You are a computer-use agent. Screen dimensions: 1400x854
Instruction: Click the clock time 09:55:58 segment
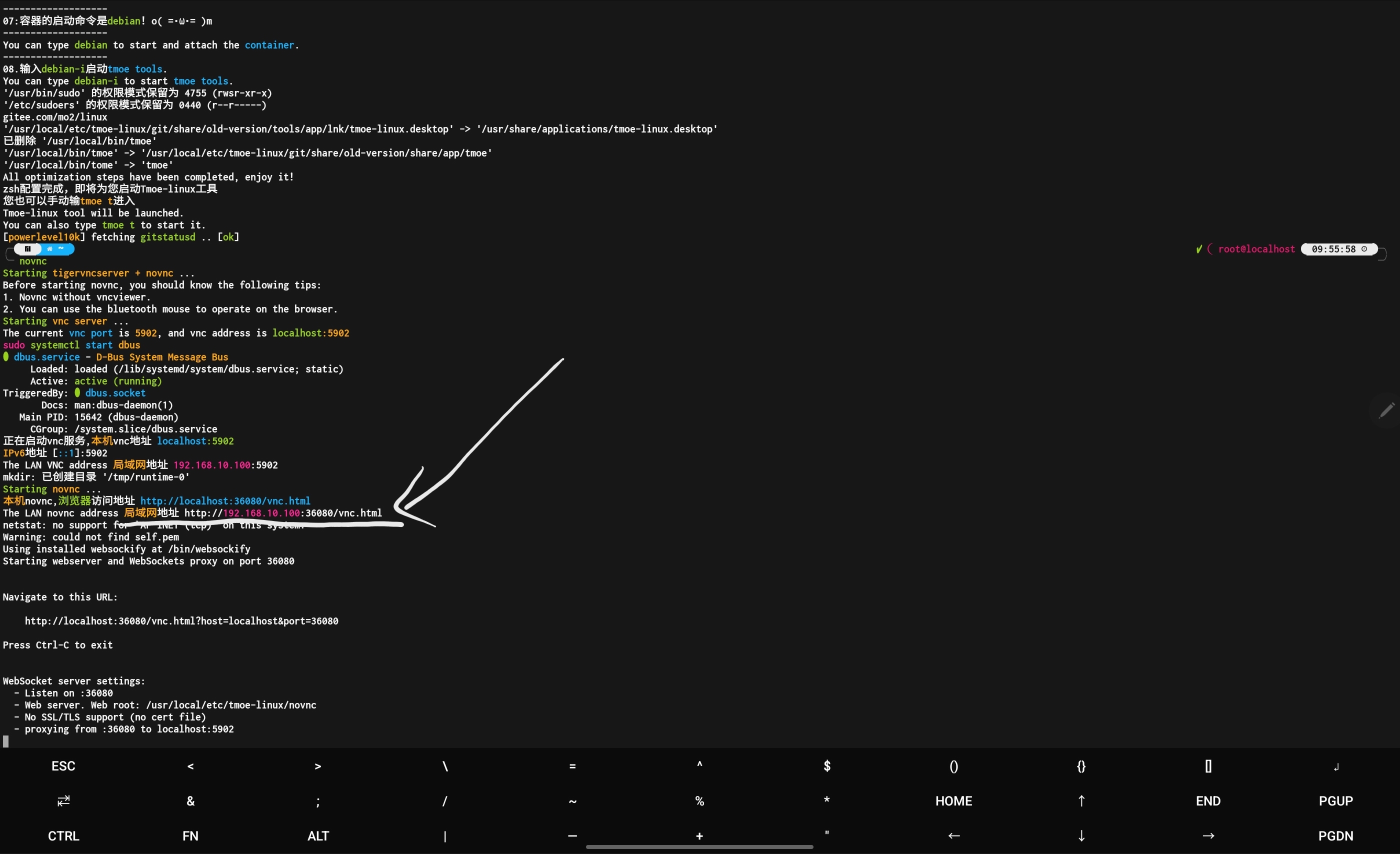click(x=1338, y=249)
